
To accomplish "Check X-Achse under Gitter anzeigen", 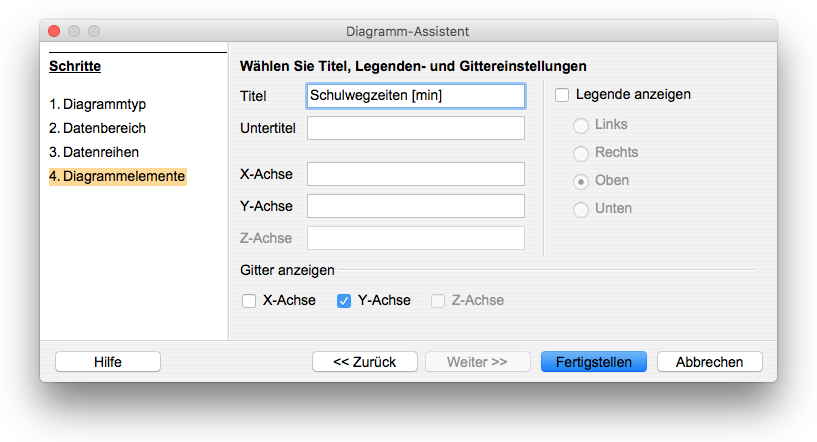I will click(x=249, y=301).
